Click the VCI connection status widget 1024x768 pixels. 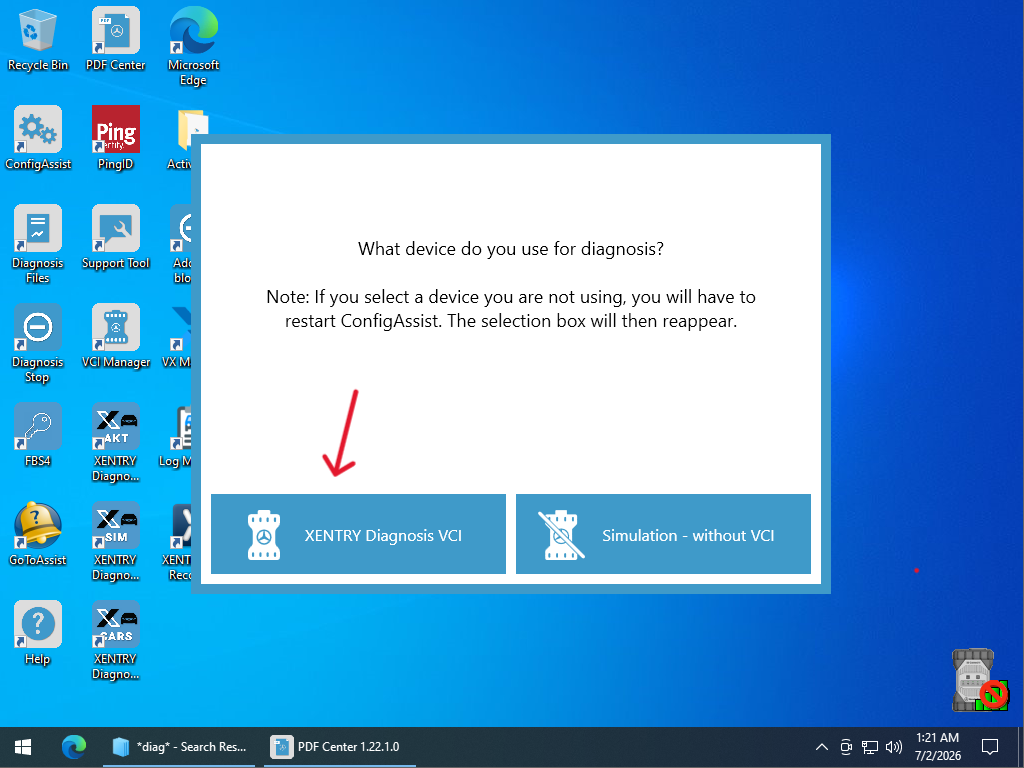pyautogui.click(x=979, y=680)
